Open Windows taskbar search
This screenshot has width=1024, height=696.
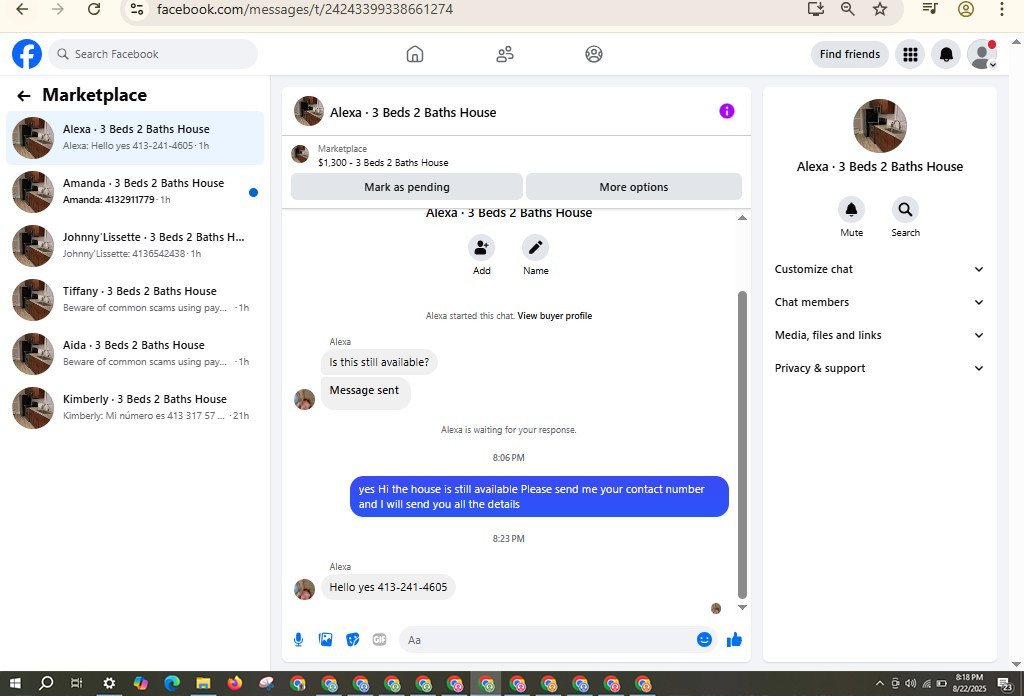tap(46, 684)
